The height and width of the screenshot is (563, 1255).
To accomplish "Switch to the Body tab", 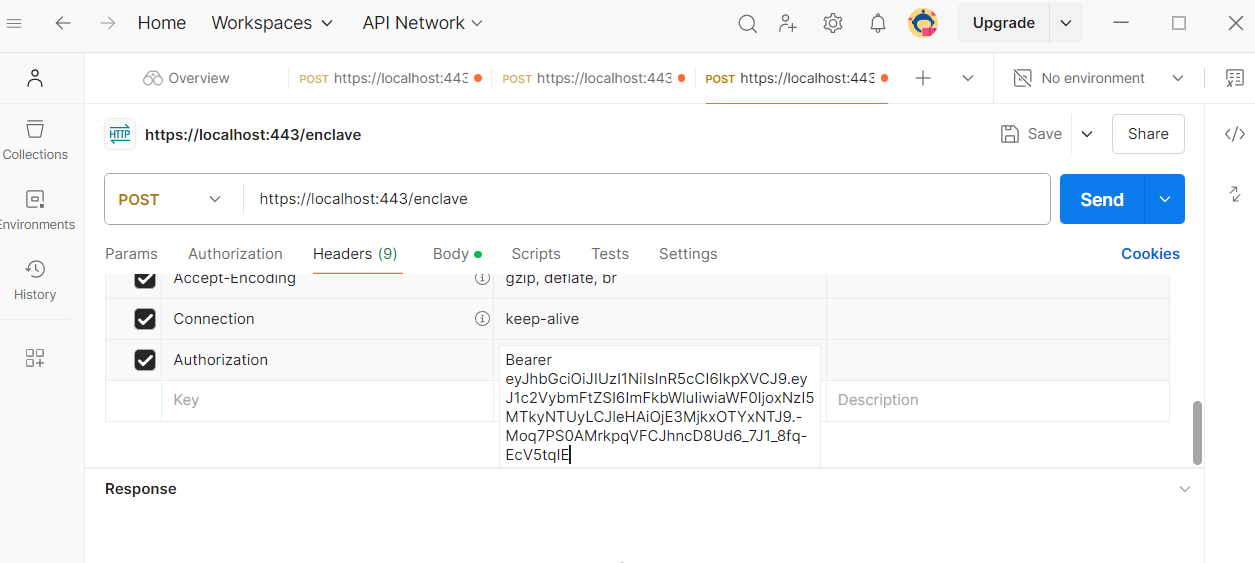I will [x=450, y=254].
